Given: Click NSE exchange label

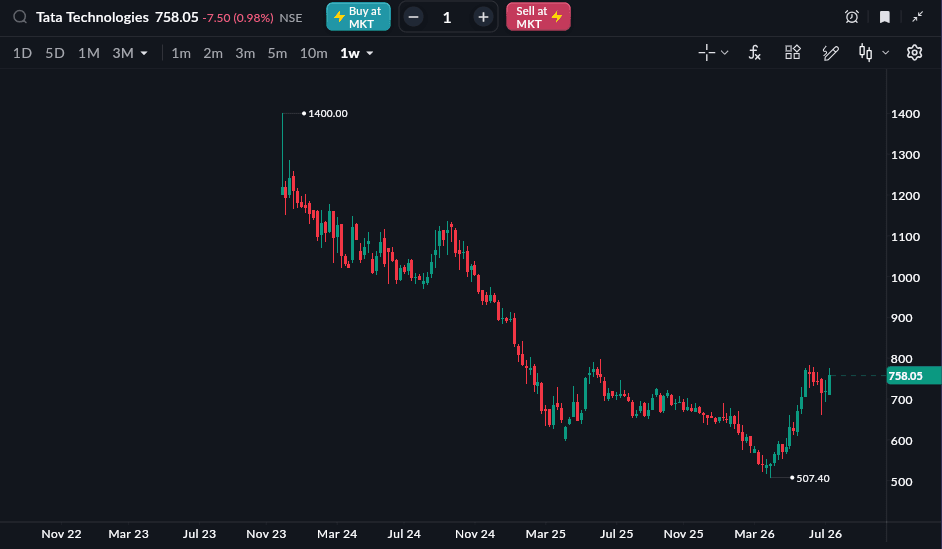Looking at the screenshot, I should 291,18.
